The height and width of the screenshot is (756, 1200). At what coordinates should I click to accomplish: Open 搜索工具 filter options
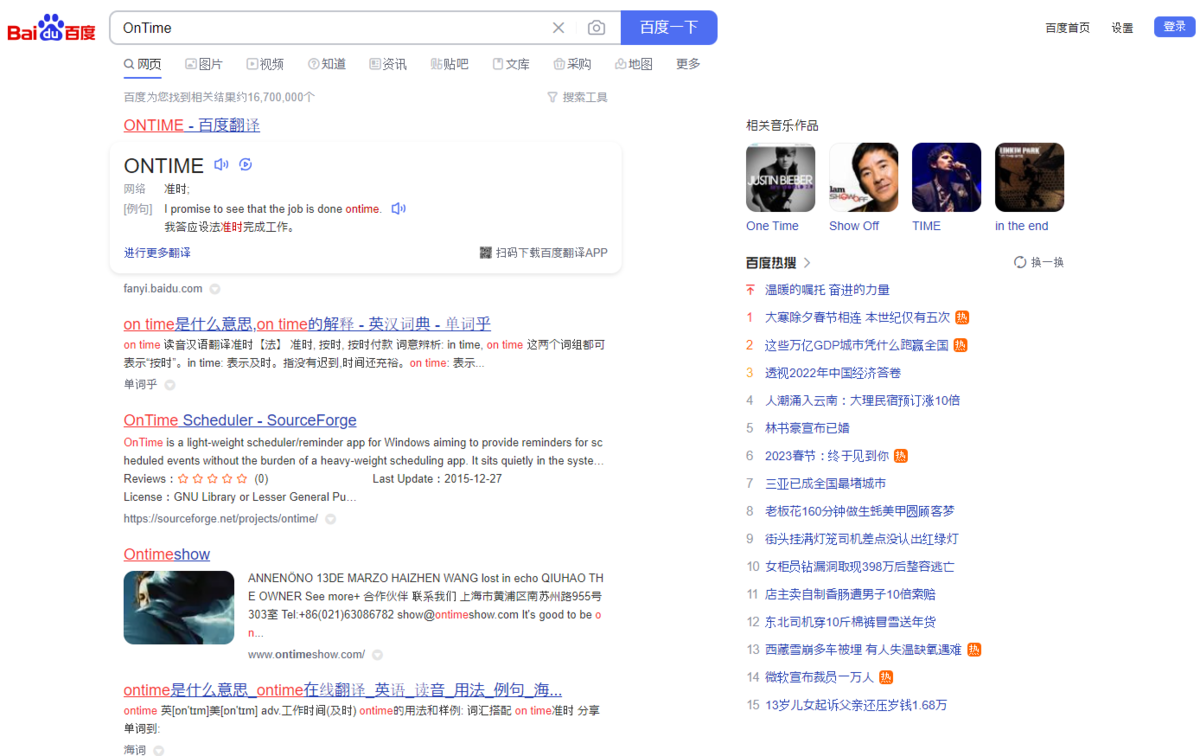(577, 97)
